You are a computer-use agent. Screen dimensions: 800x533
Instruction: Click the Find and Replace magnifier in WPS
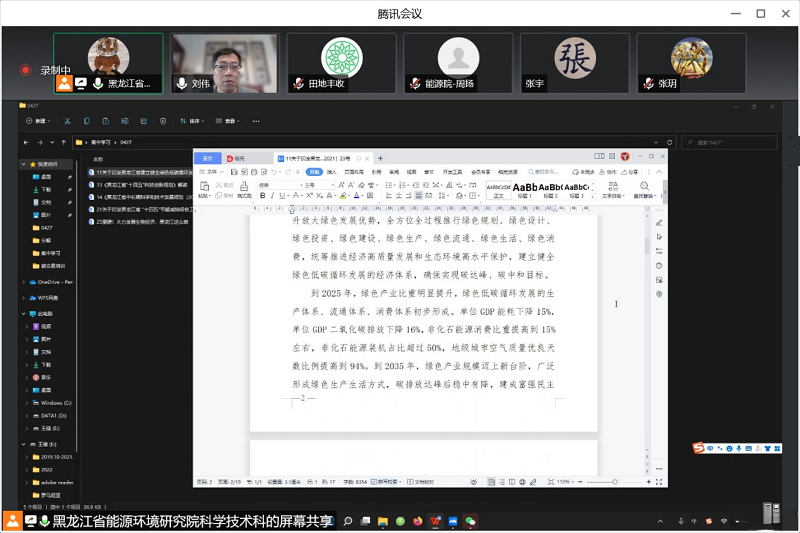[644, 186]
